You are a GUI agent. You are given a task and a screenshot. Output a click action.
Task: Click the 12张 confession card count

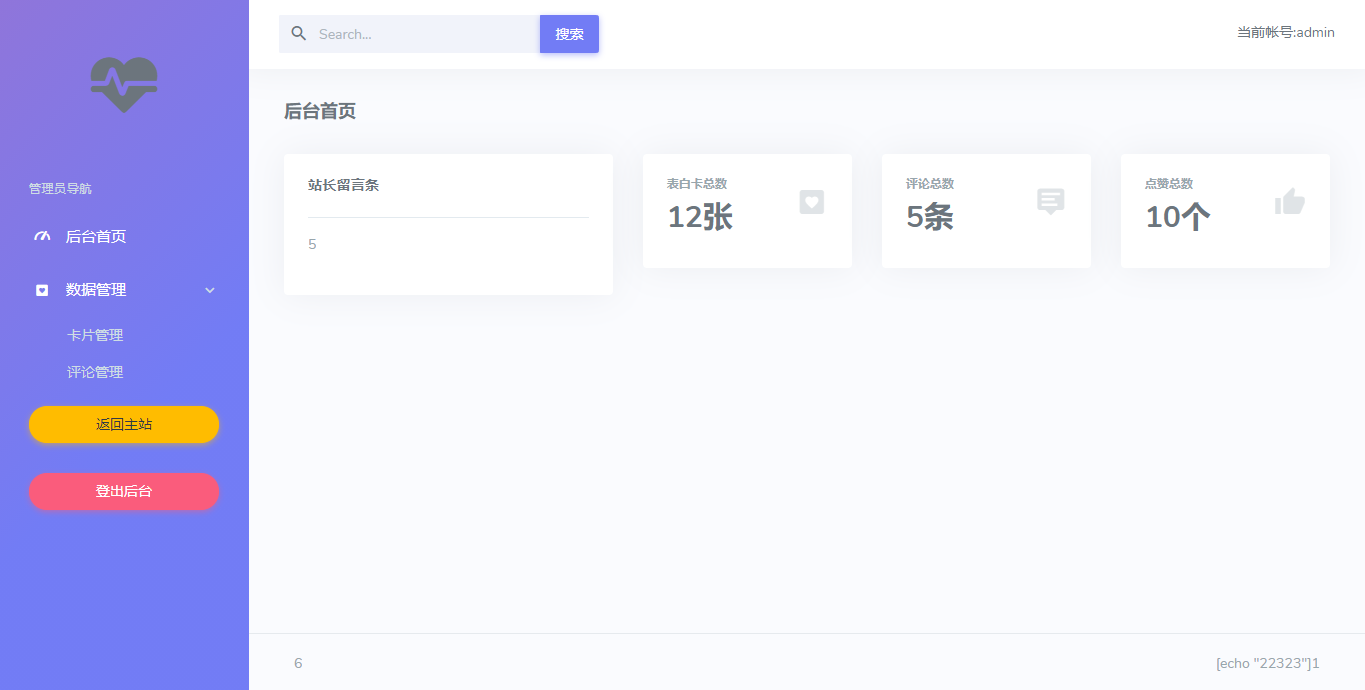(700, 216)
